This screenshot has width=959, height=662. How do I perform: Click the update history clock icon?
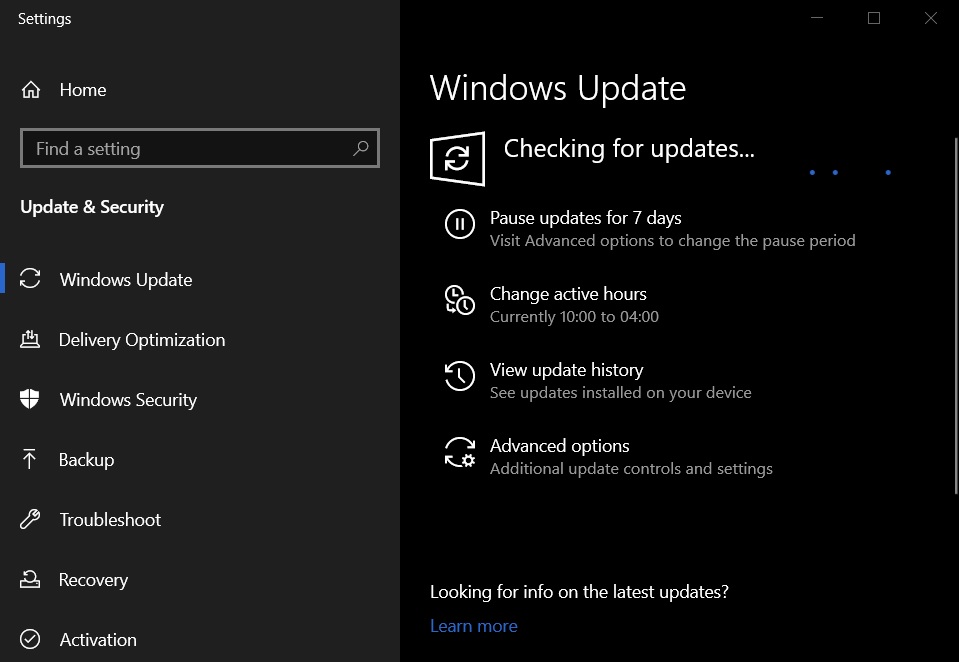click(460, 376)
